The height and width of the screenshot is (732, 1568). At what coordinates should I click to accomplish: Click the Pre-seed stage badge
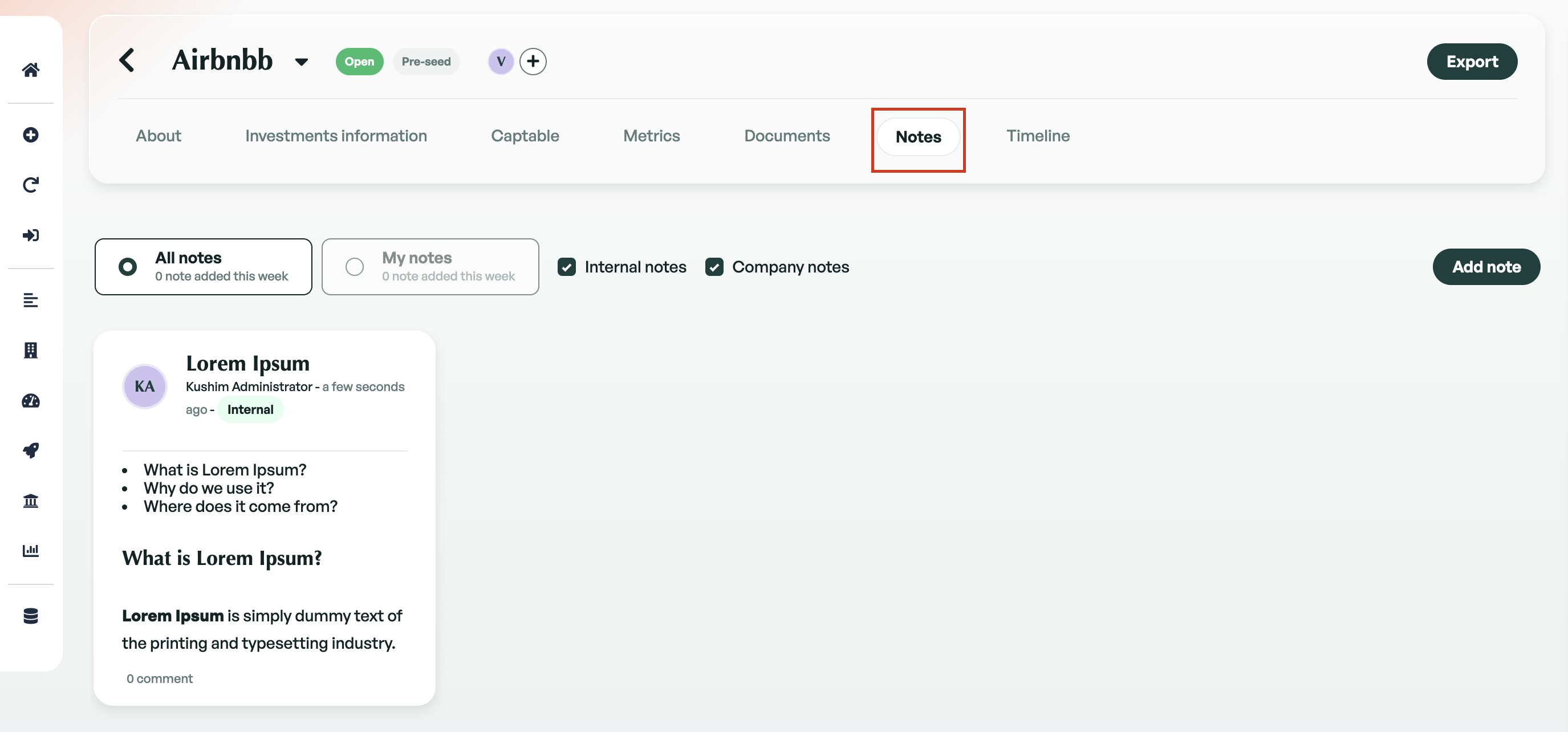tap(426, 62)
